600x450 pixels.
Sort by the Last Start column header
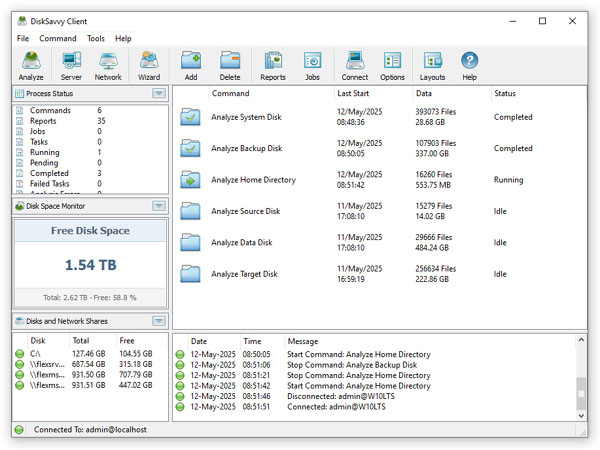tap(373, 94)
